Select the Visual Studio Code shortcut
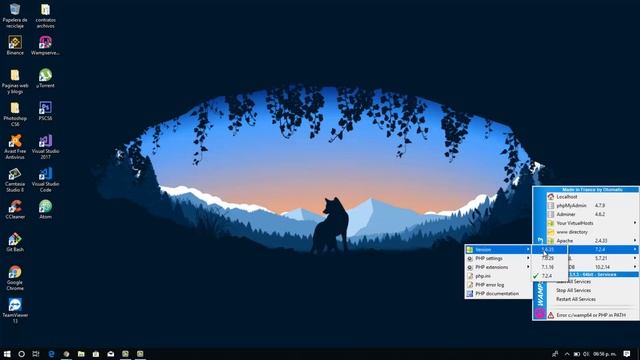 point(45,180)
